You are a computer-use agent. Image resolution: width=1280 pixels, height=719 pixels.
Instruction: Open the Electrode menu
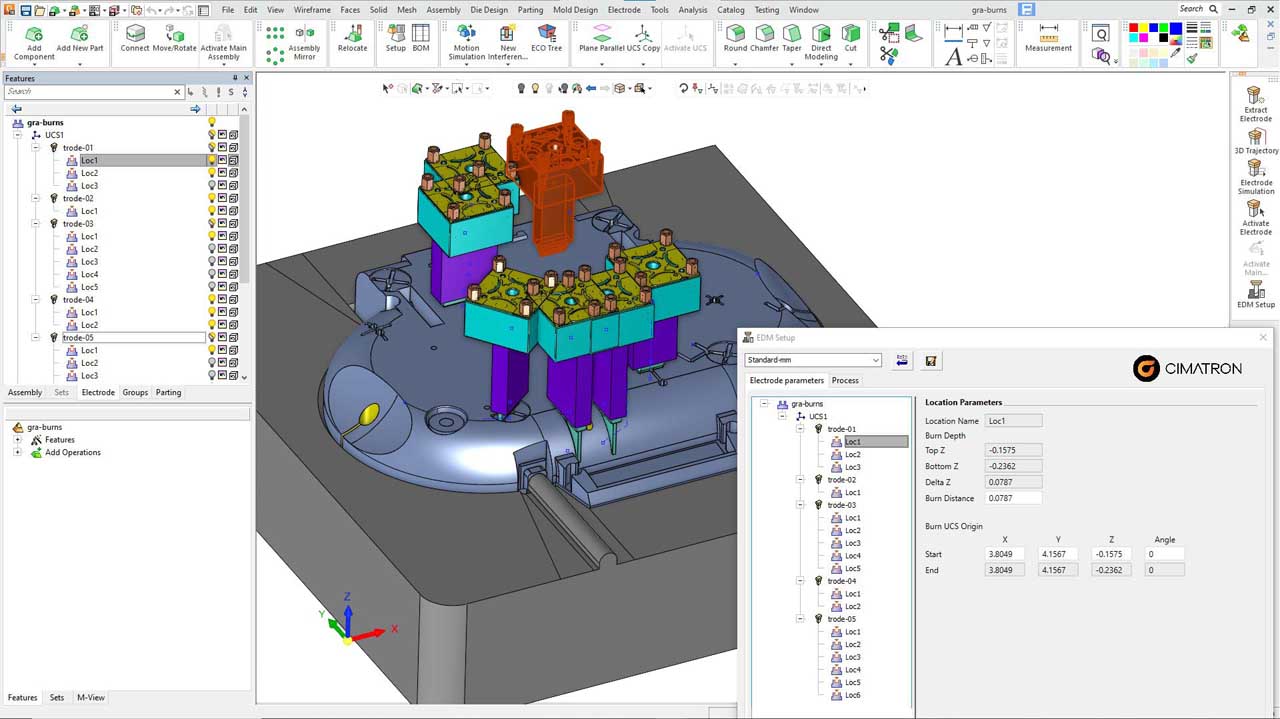click(x=624, y=9)
